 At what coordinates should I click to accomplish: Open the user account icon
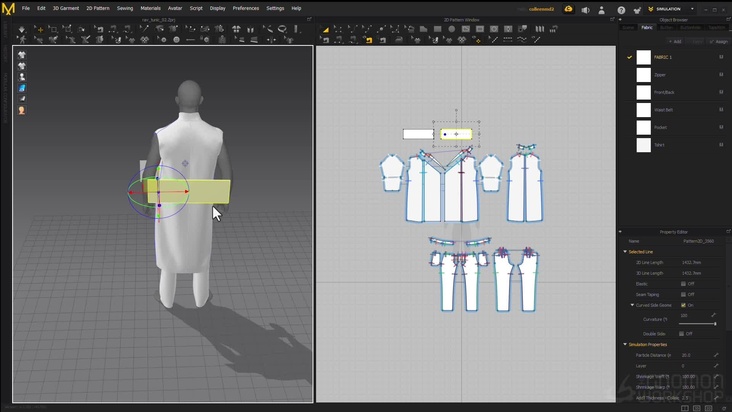coord(601,10)
